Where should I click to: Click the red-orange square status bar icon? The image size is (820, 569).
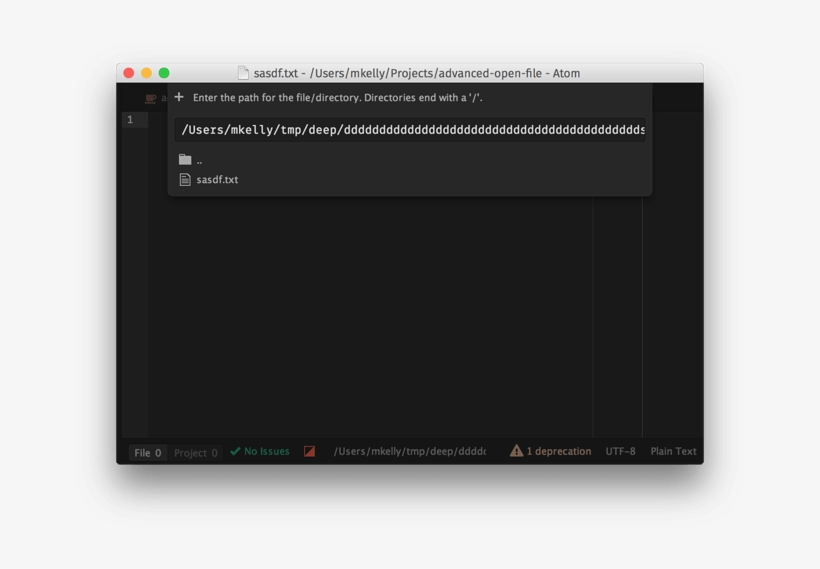pyautogui.click(x=310, y=451)
